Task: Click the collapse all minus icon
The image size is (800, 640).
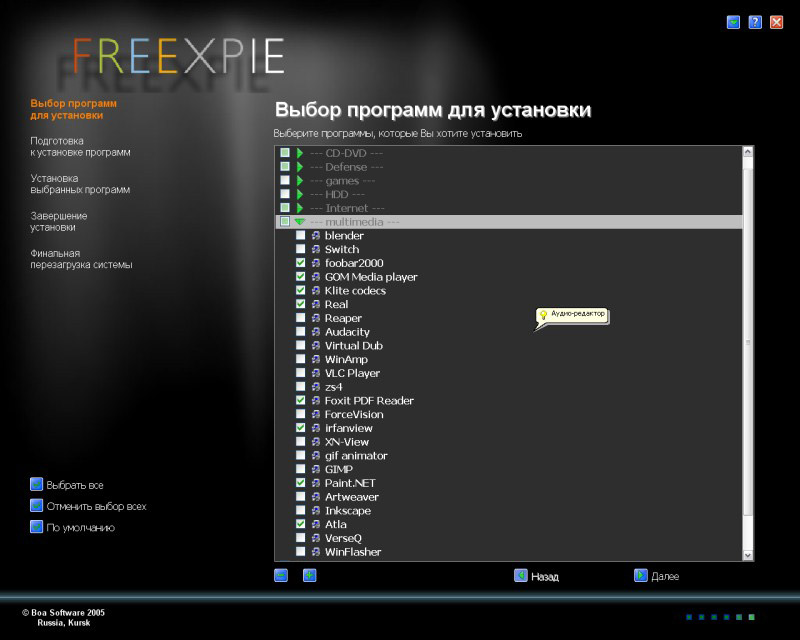Action: (x=281, y=575)
